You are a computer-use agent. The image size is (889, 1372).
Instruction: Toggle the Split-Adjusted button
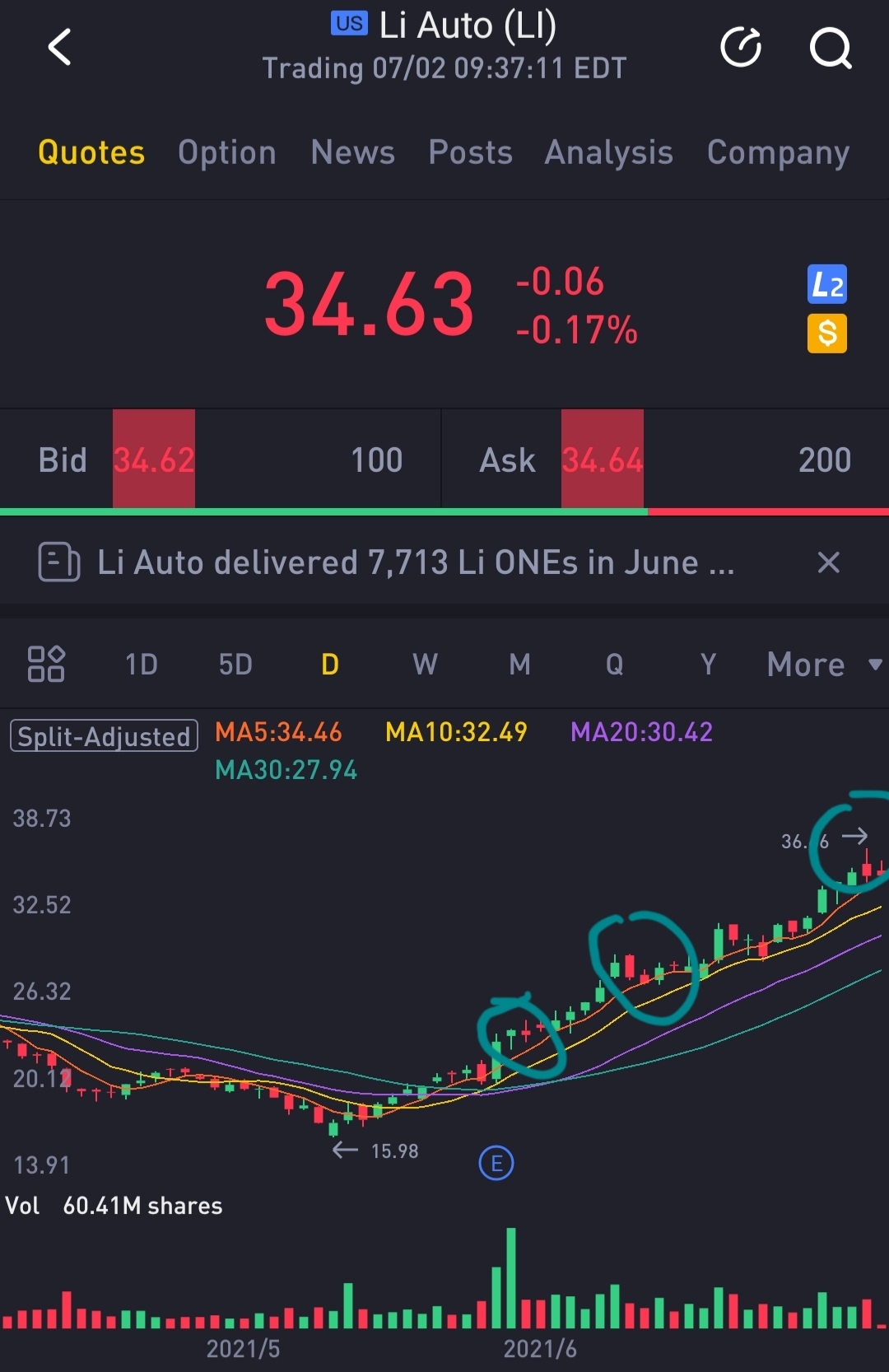coord(104,736)
